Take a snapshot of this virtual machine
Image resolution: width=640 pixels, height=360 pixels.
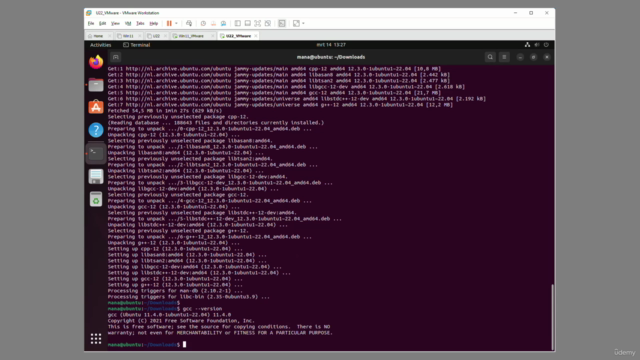(203, 23)
